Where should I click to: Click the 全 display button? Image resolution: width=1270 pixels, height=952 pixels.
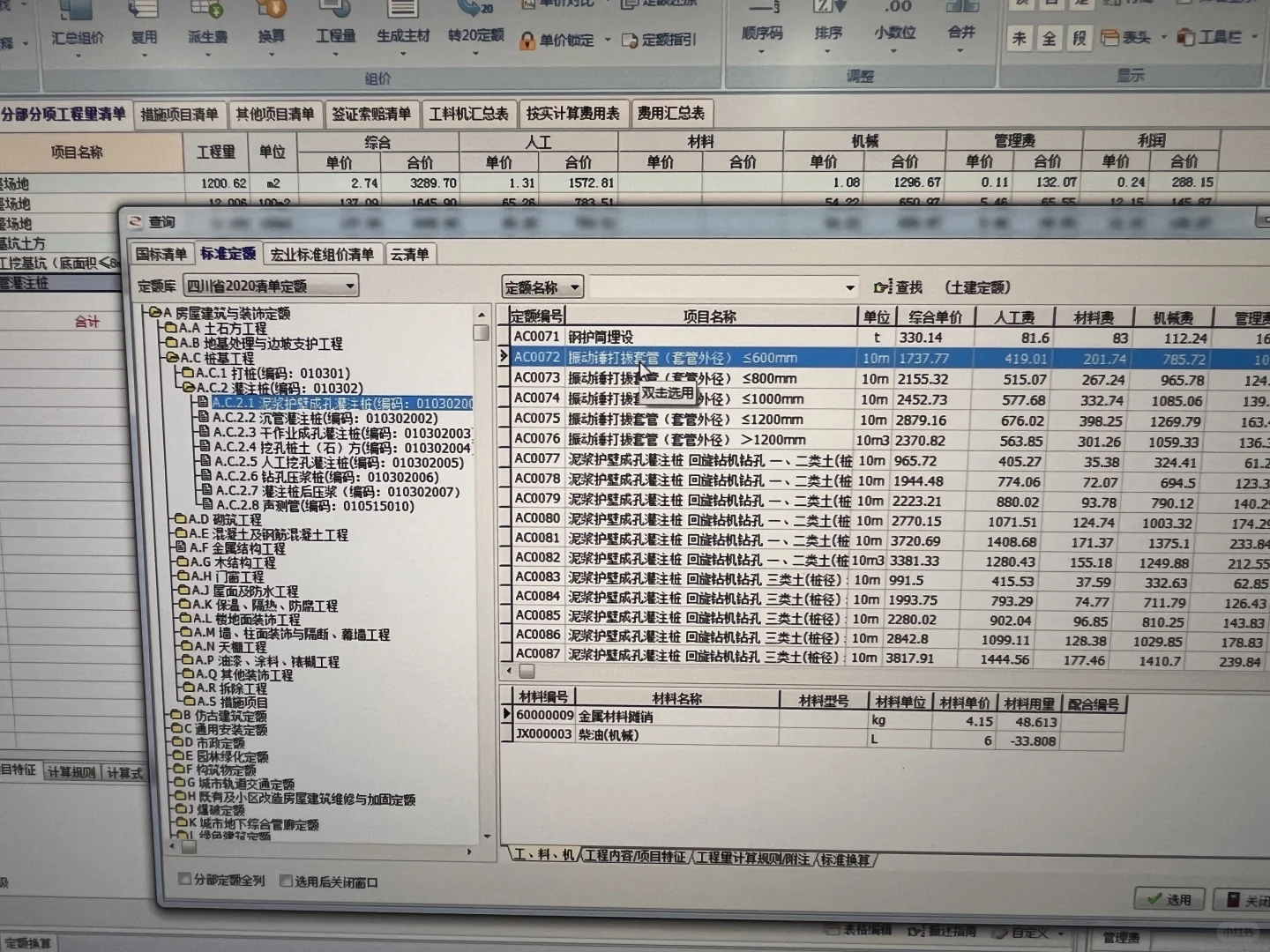pyautogui.click(x=1050, y=38)
